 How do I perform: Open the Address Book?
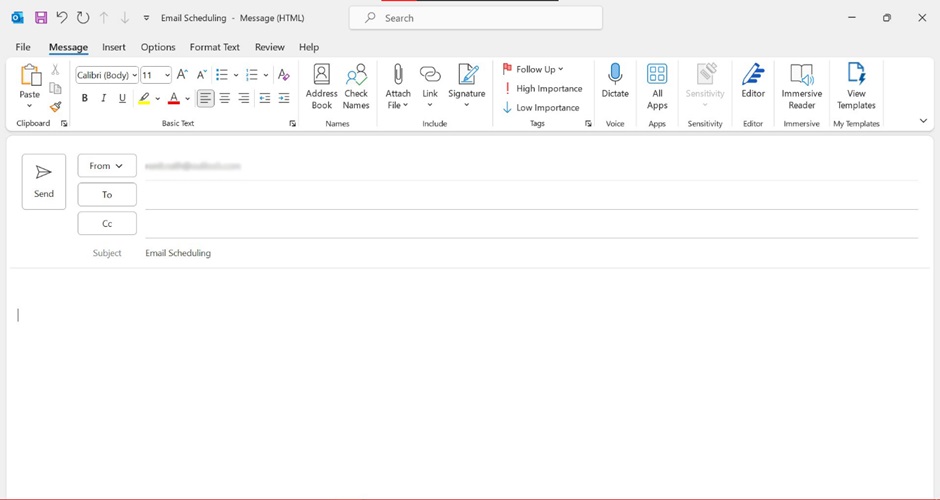click(x=321, y=87)
